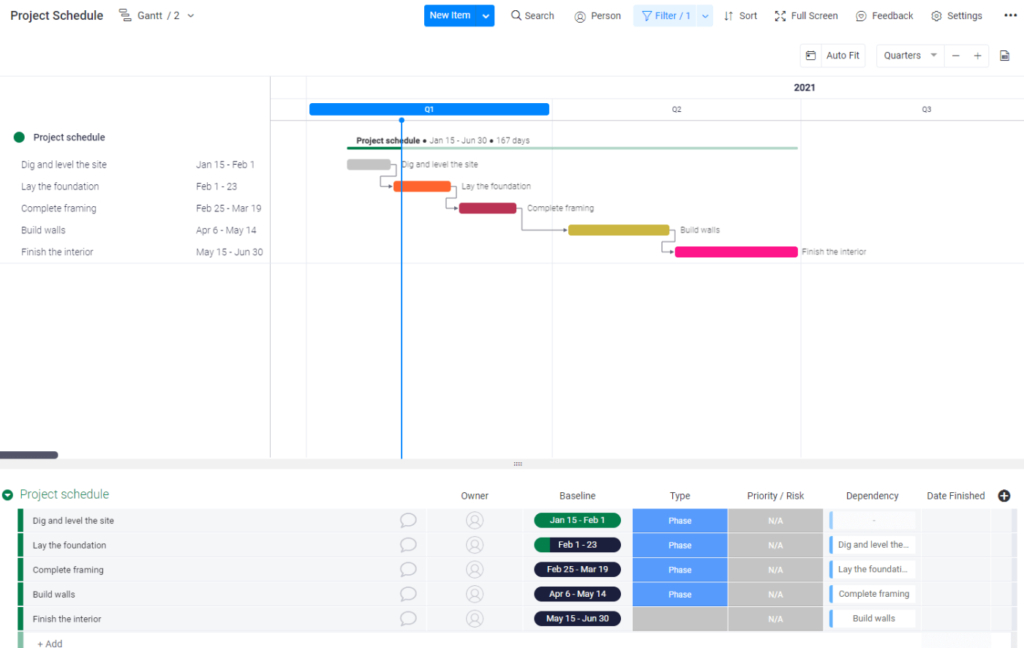Screen dimensions: 1024x648
Task: Click + Add to create a new item
Action: coord(48,643)
